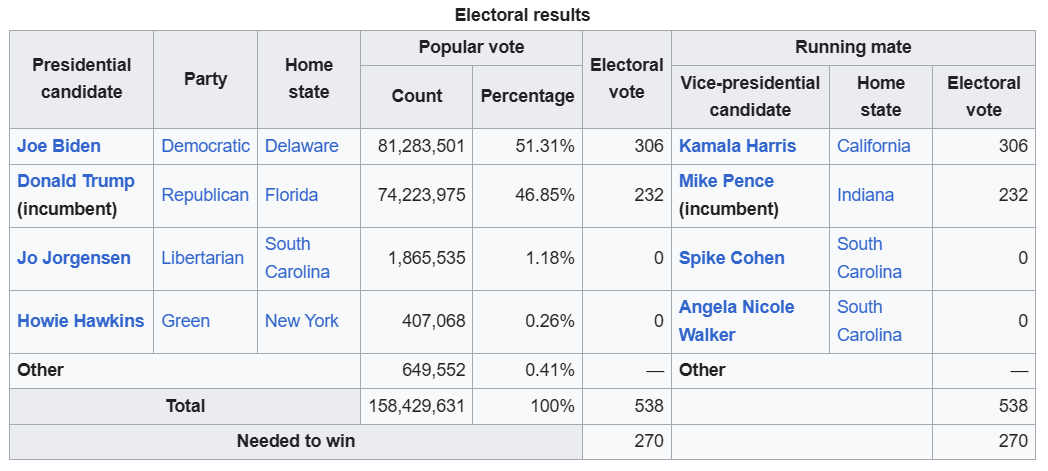Click the Needed to win cell
This screenshot has height=471, width=1048.
[x=295, y=441]
